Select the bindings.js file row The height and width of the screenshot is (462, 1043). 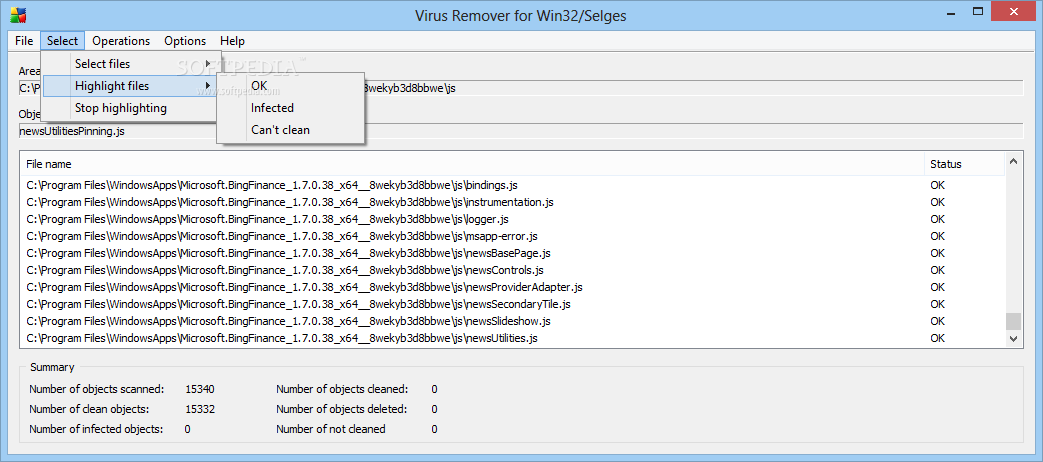coord(512,185)
